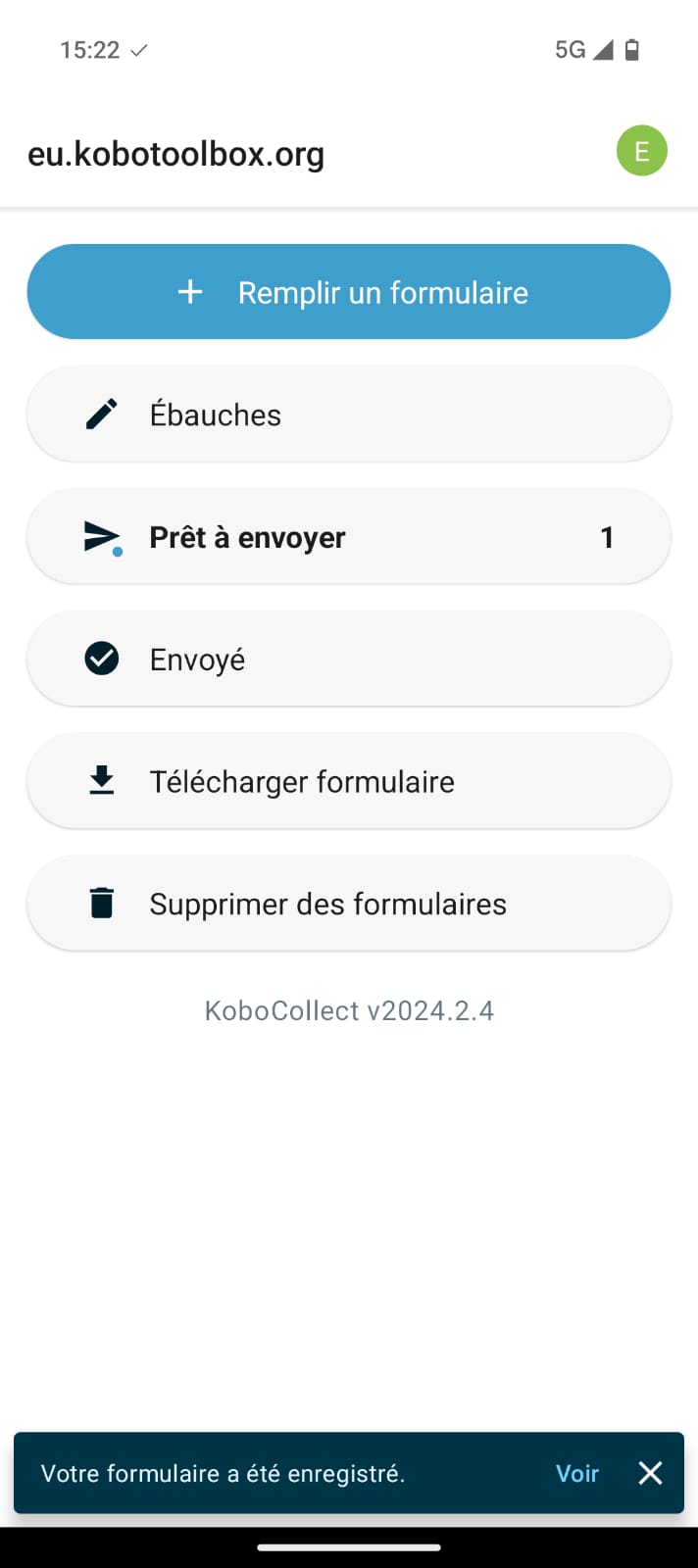Screen dimensions: 698x1568
Task: Tap the plus icon on Remplir button
Action: pyautogui.click(x=190, y=292)
